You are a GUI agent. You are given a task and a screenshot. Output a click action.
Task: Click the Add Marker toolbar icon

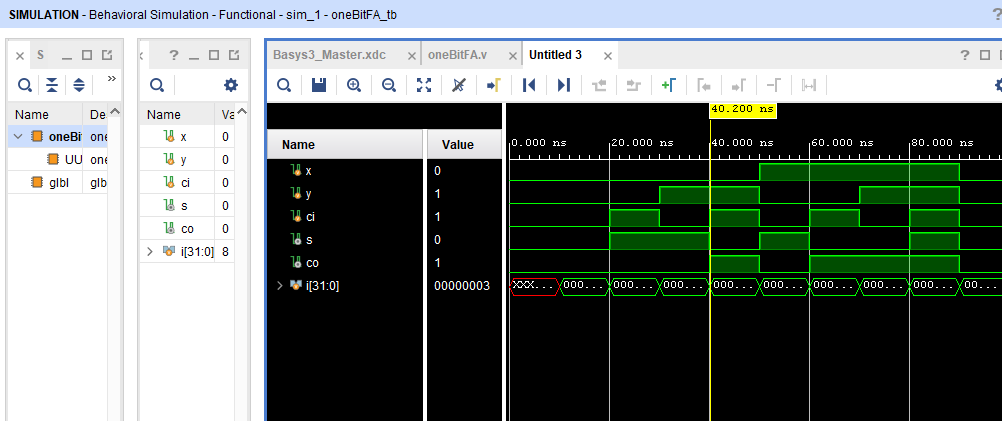[x=668, y=85]
